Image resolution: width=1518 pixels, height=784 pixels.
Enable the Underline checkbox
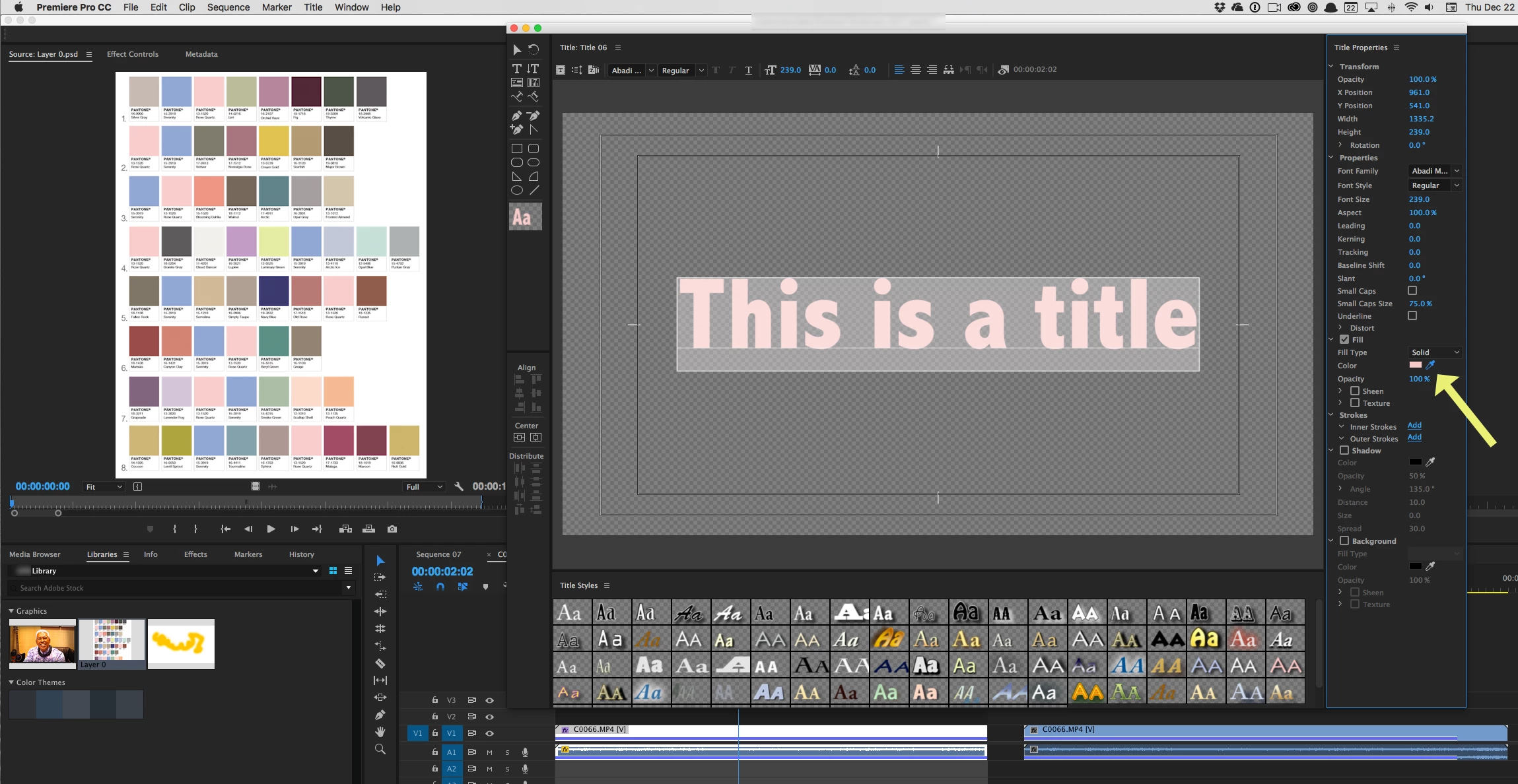coord(1412,316)
